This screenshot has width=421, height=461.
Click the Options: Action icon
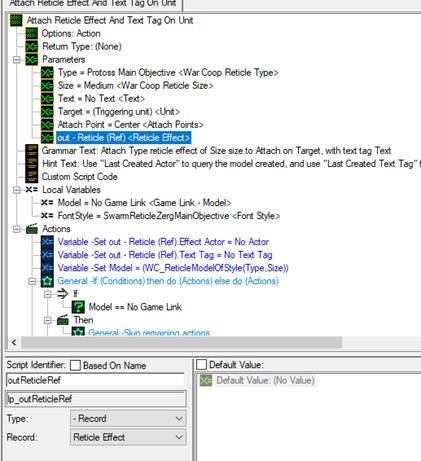[x=32, y=33]
